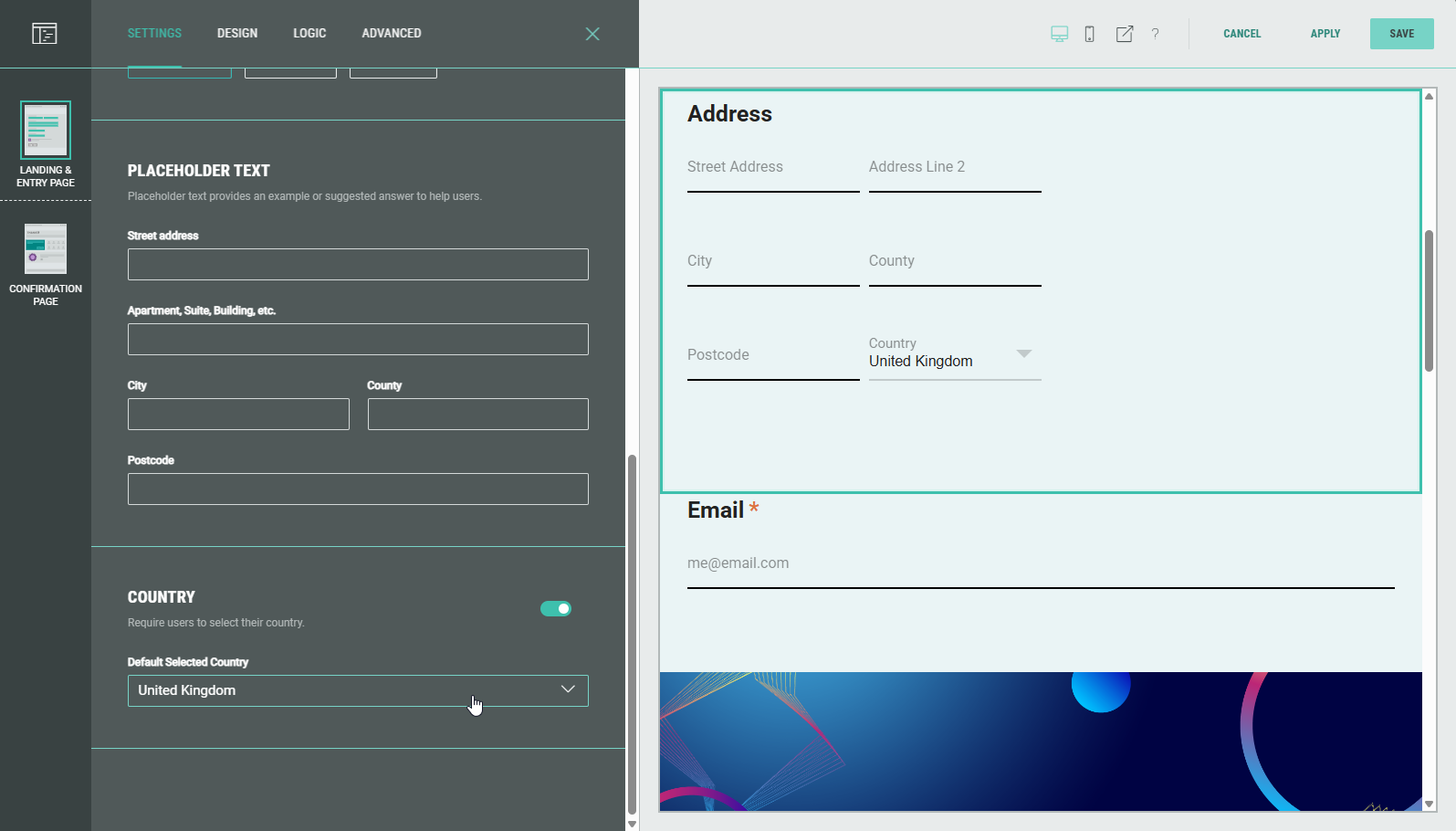Click the Street address placeholder input
This screenshot has width=1456, height=831.
[x=358, y=265]
